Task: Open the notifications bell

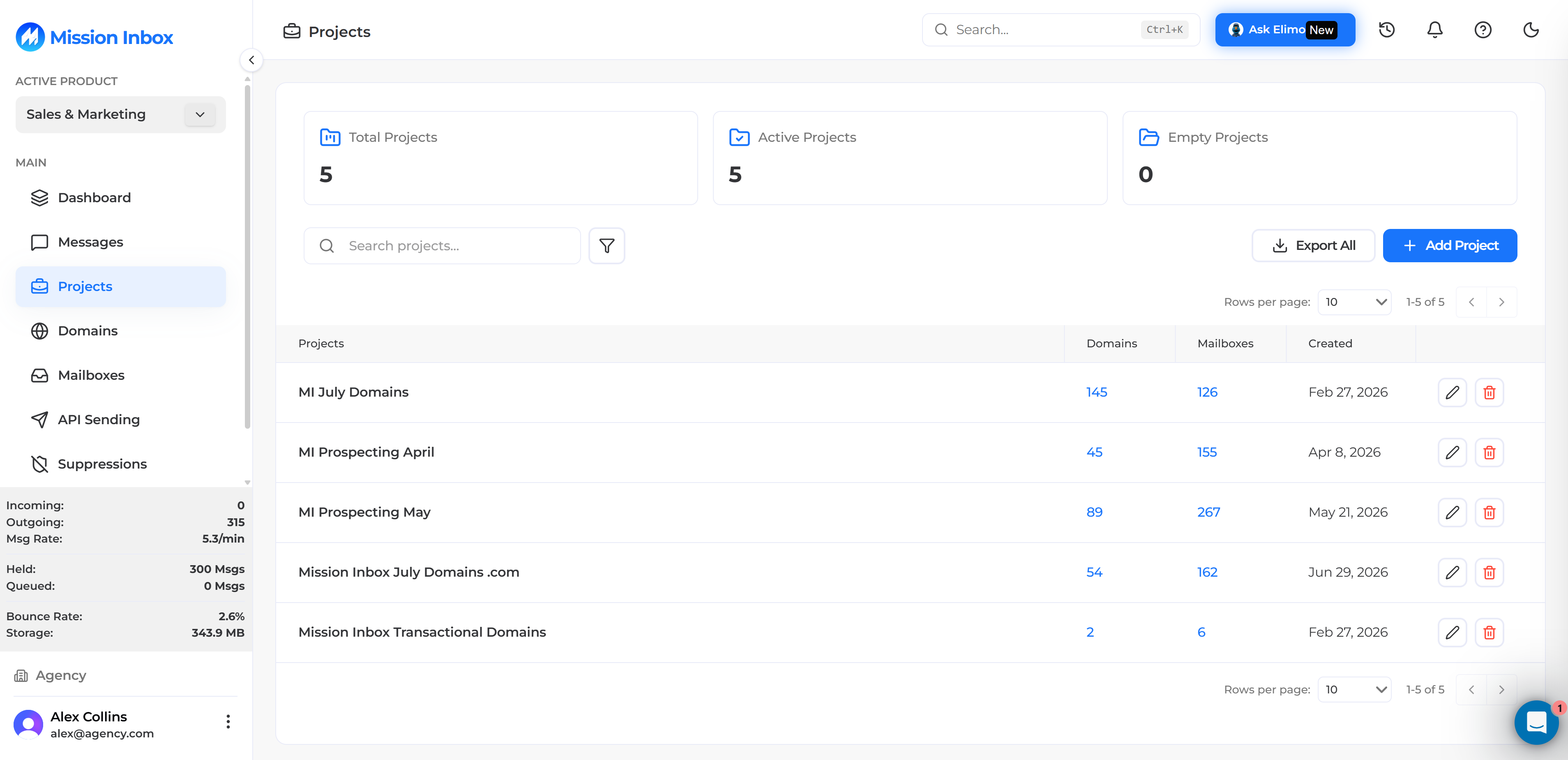Action: 1435,30
